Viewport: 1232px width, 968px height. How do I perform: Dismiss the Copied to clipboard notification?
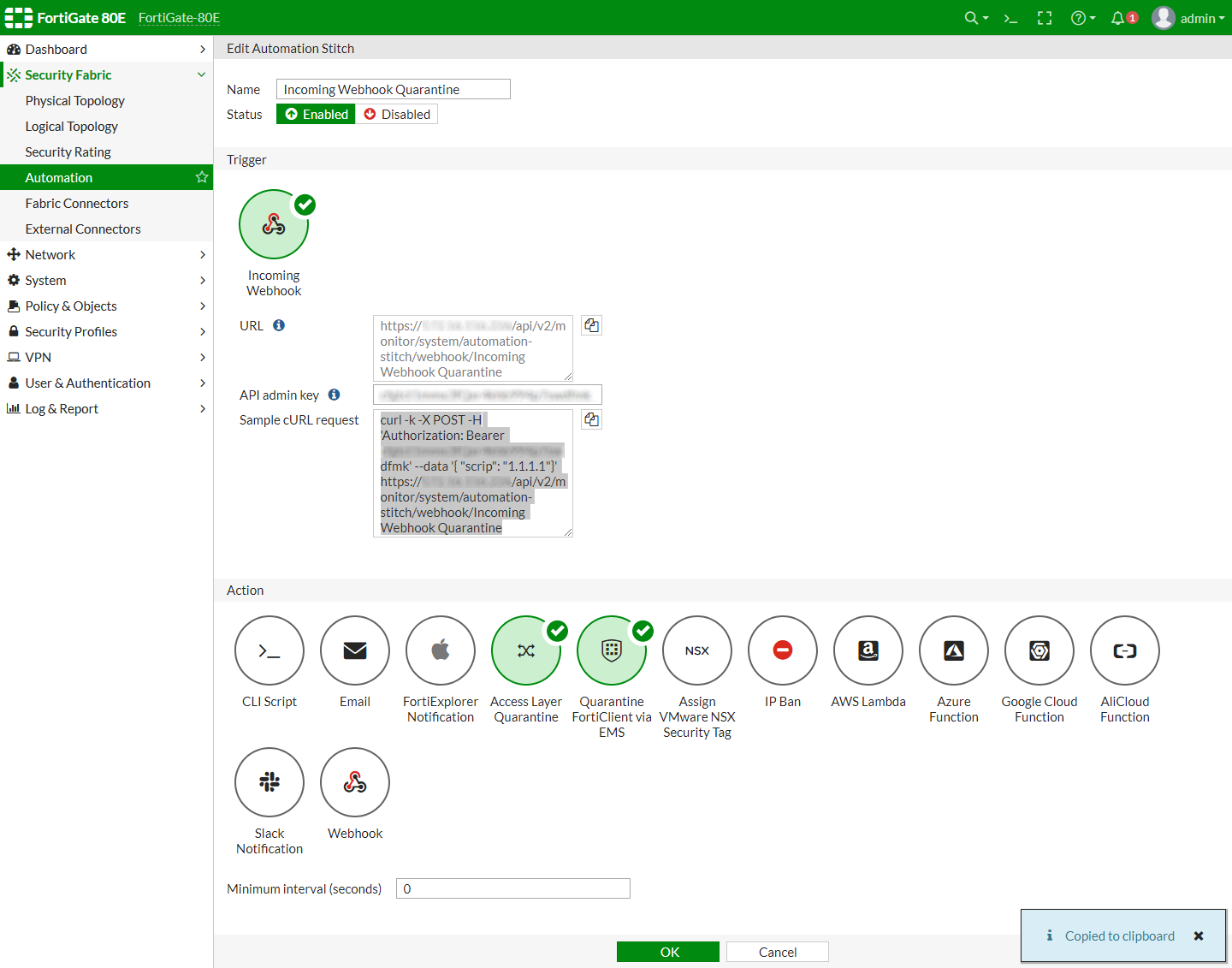[1199, 935]
